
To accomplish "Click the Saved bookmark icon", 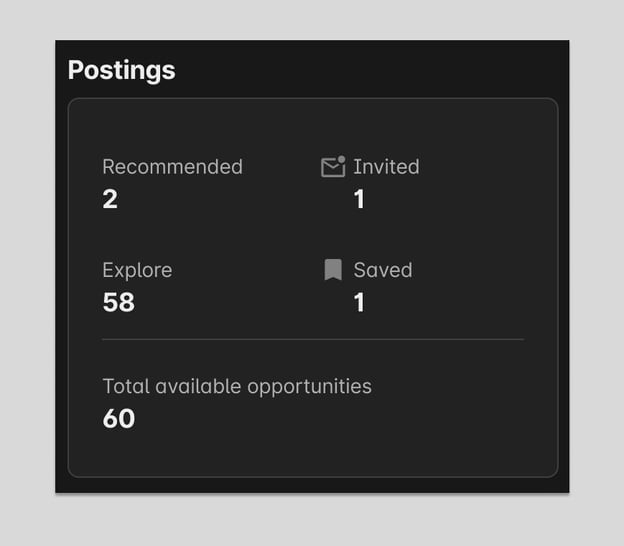I will point(333,270).
